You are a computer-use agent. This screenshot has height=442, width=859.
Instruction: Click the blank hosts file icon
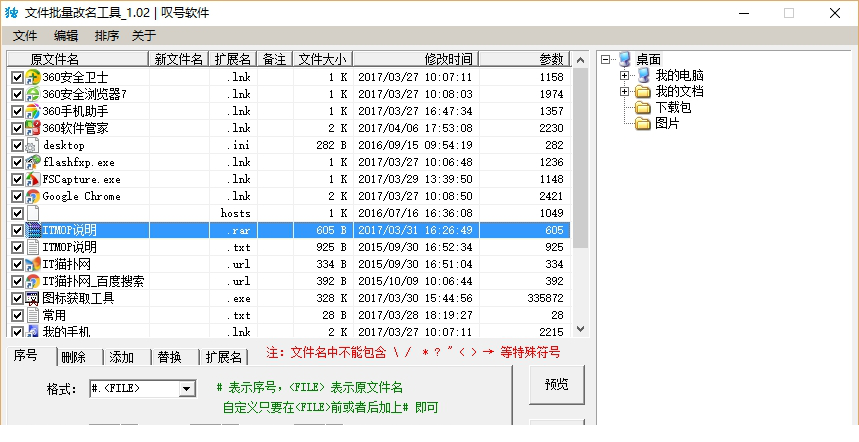pos(33,213)
